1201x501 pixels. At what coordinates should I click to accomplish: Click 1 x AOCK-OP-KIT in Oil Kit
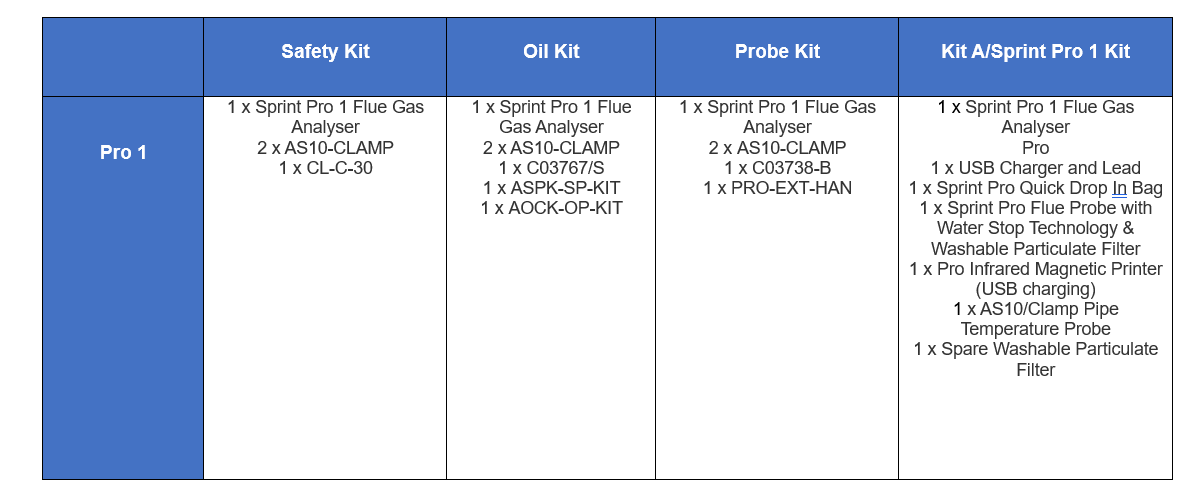point(551,208)
